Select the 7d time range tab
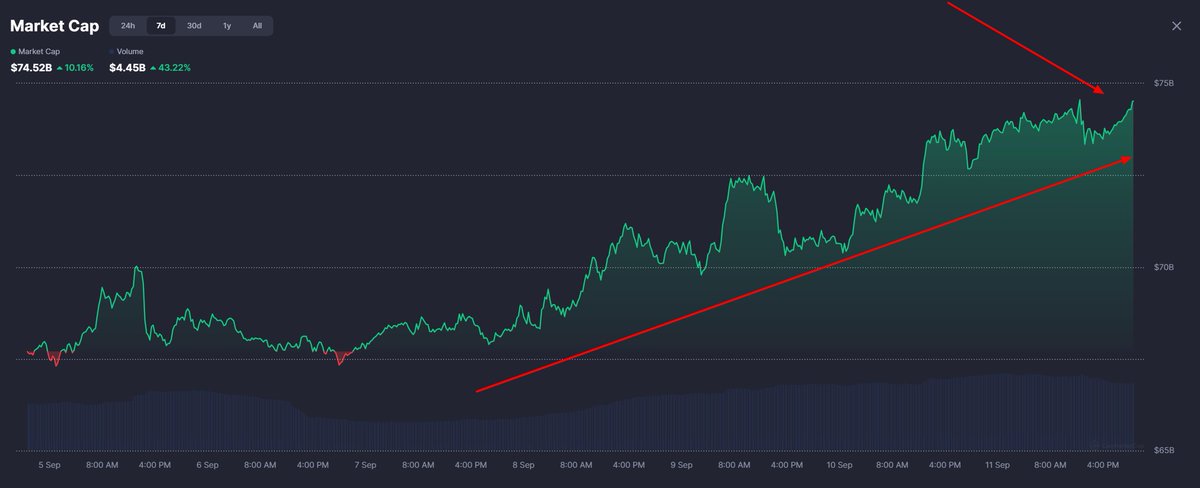Screen dimensions: 1200x488 pos(161,26)
